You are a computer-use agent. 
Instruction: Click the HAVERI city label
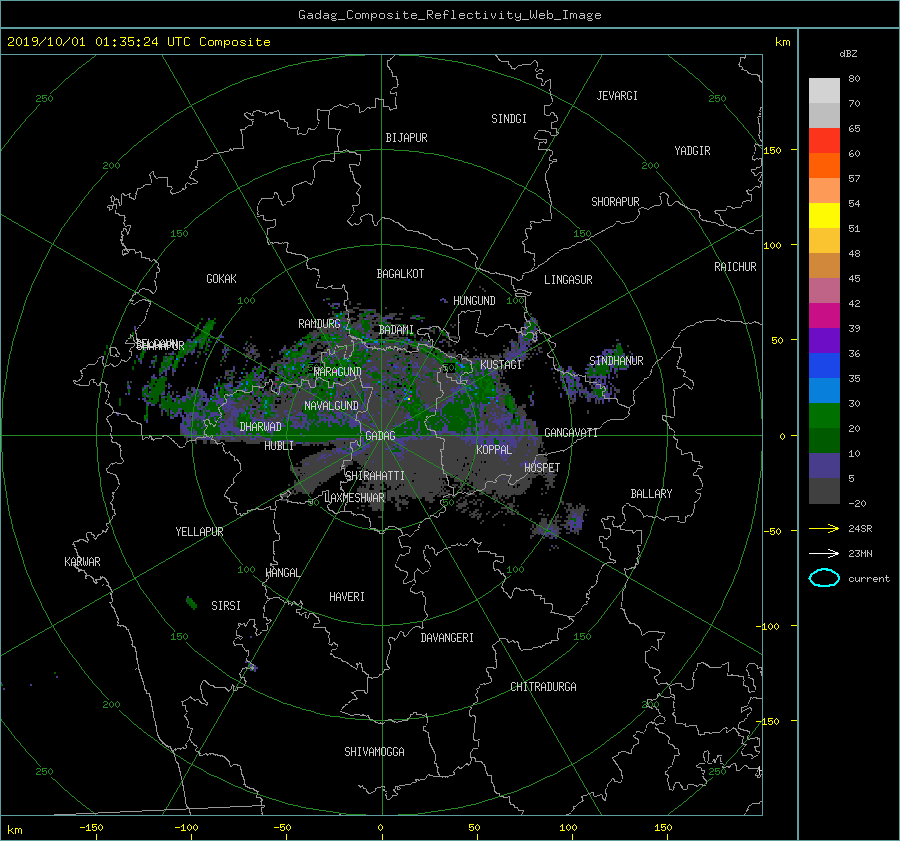point(347,597)
